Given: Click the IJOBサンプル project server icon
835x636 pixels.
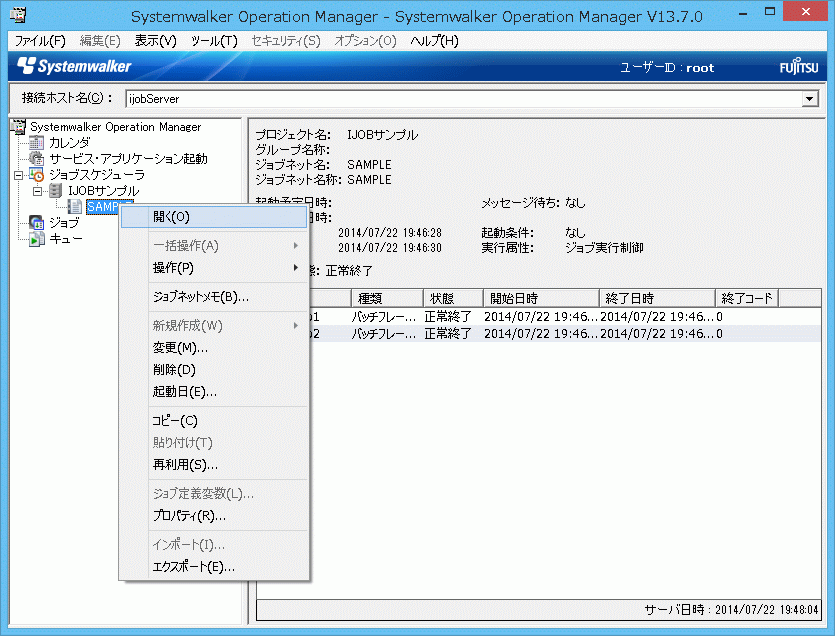Looking at the screenshot, I should [55, 190].
